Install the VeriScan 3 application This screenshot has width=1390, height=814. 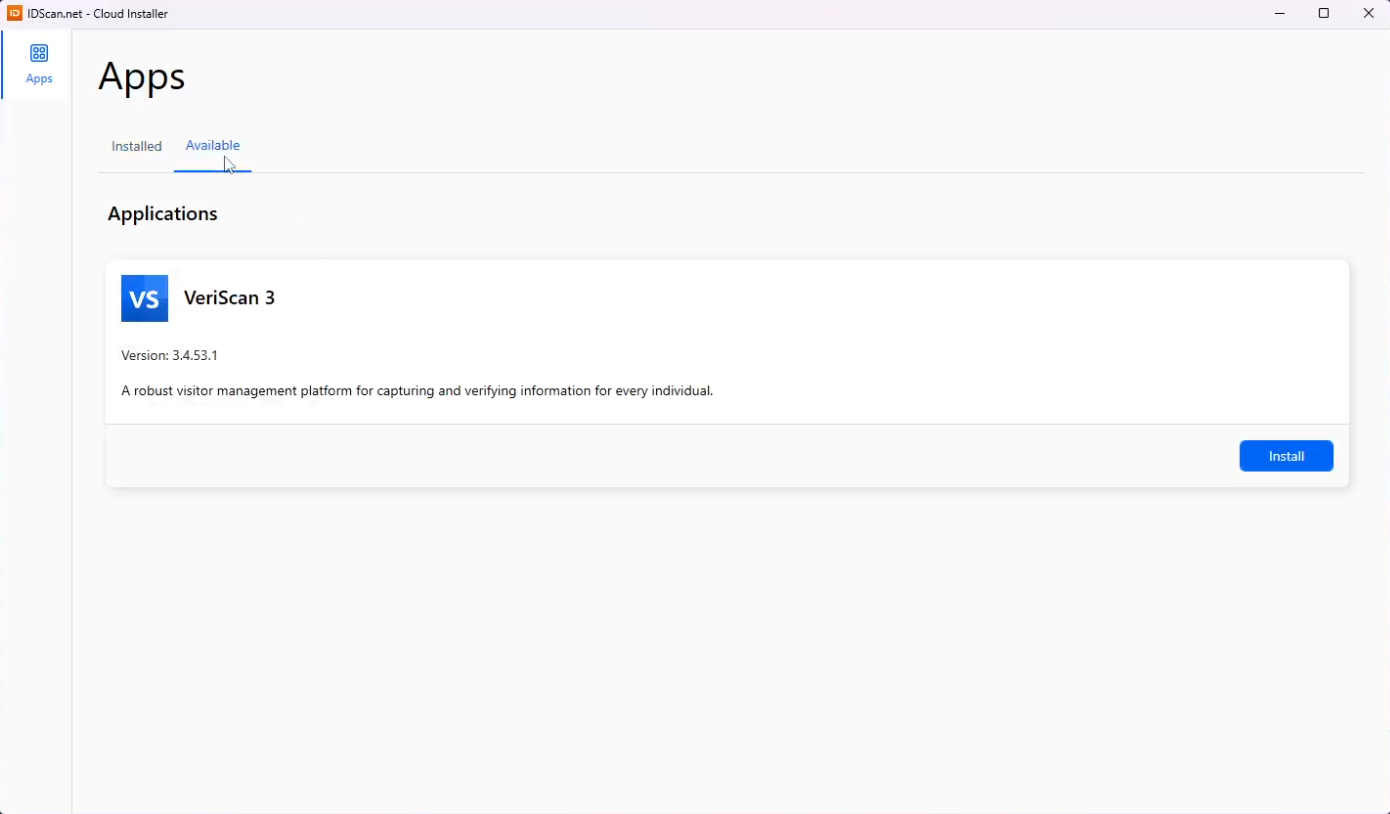click(x=1286, y=456)
